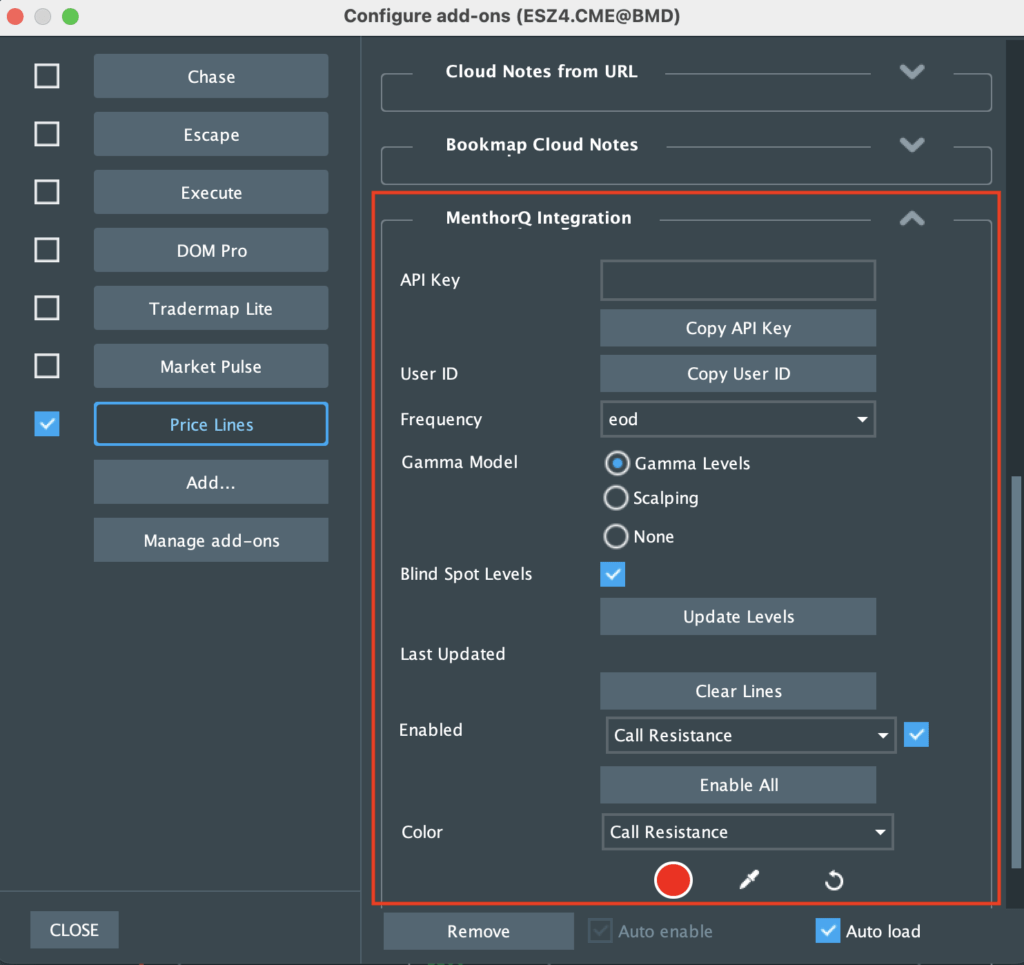Reset the line color using the revert icon
The width and height of the screenshot is (1024, 965).
coord(833,880)
